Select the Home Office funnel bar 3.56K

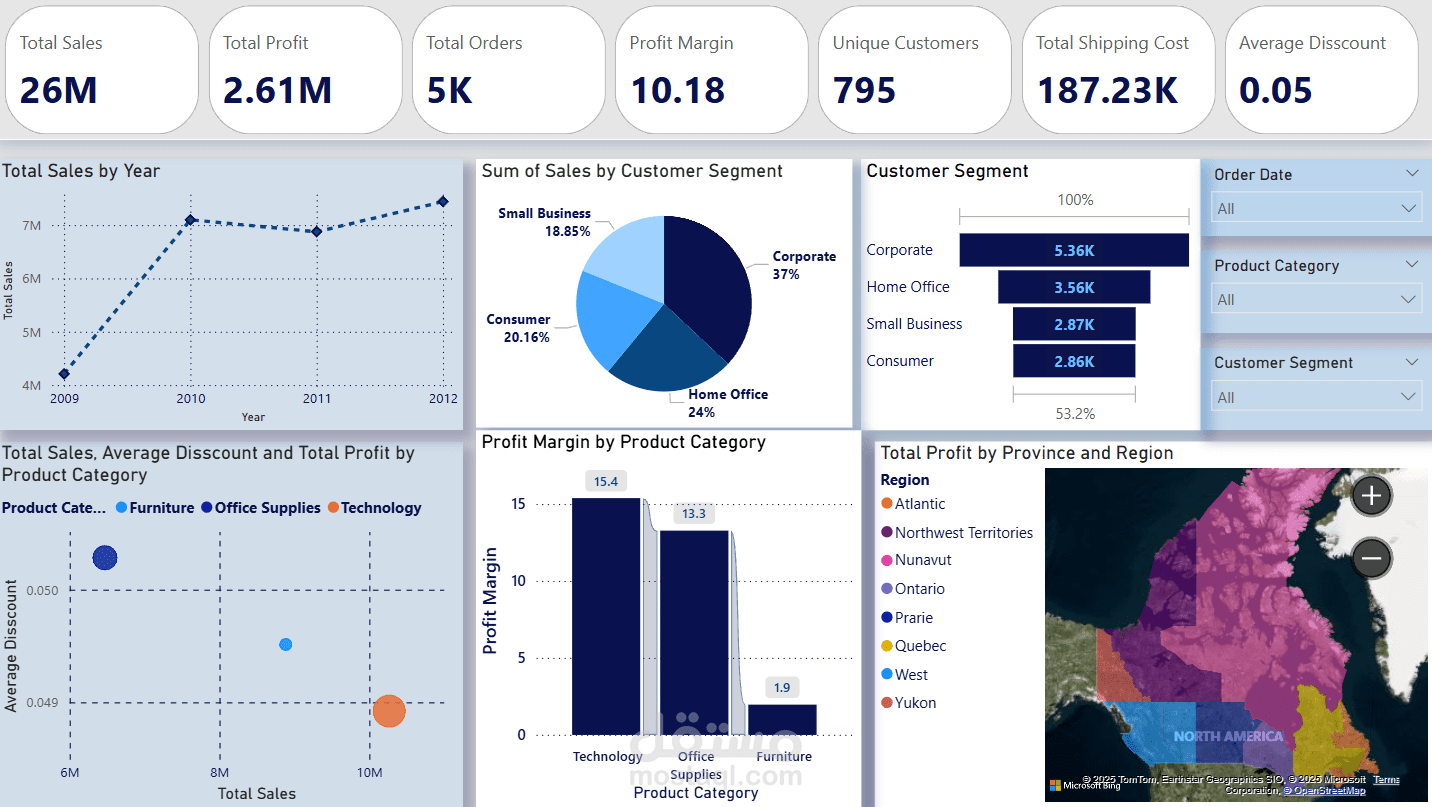coord(1074,287)
